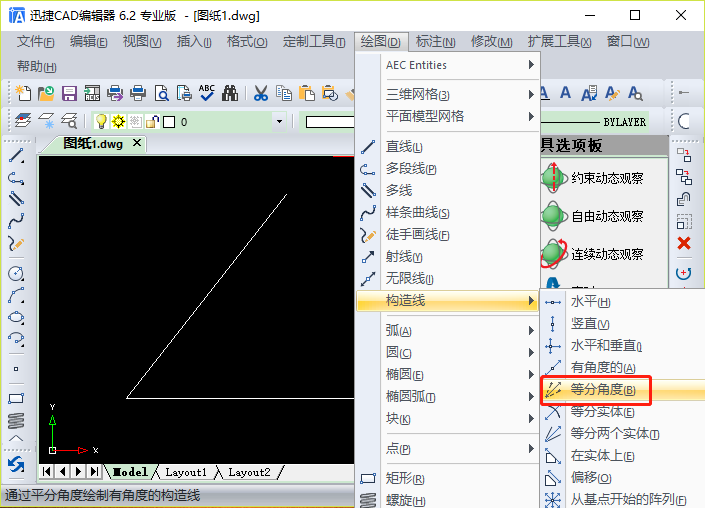This screenshot has height=508, width=705.
Task: Open the layer manager stack icon
Action: pyautogui.click(x=23, y=120)
